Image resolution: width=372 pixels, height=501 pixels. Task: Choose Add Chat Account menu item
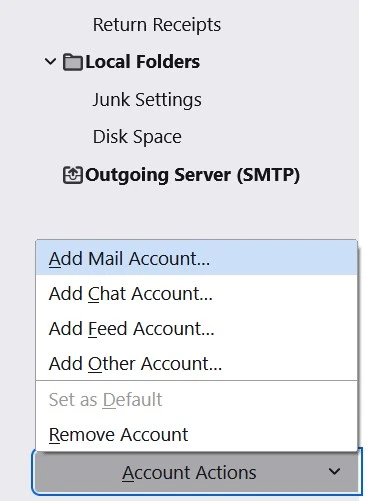[x=196, y=294]
